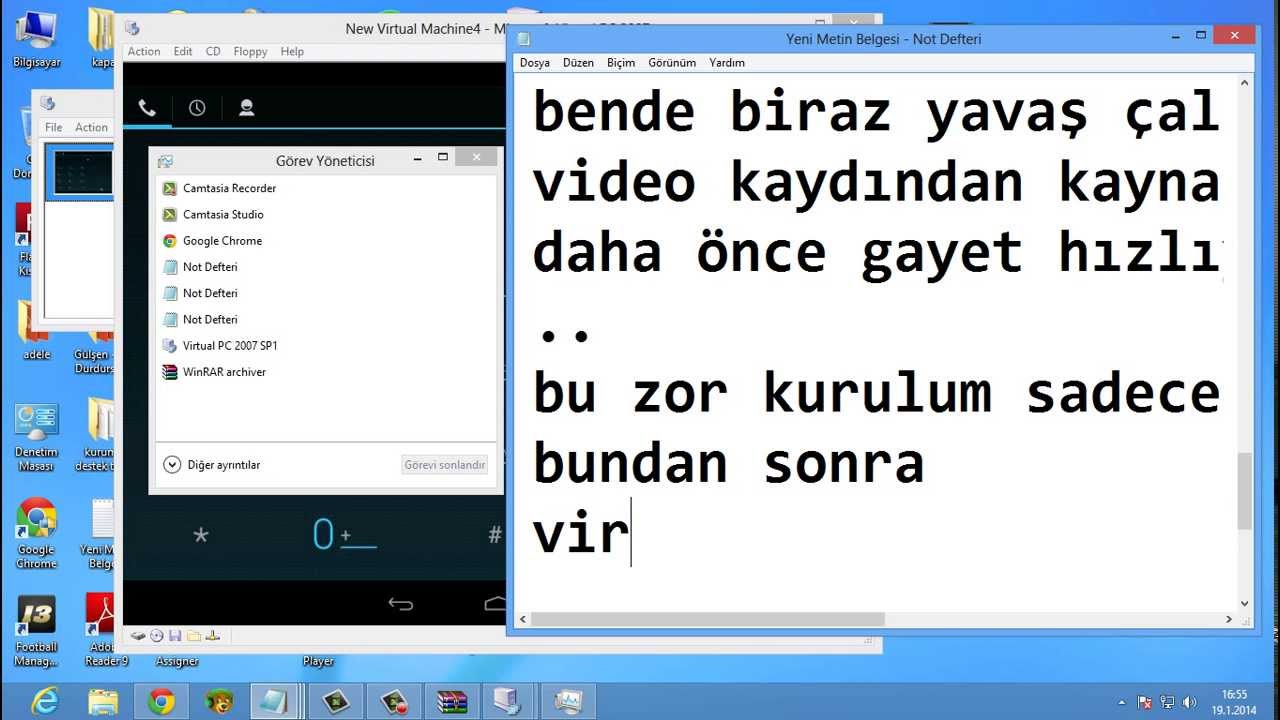Select Camtasia Studio in Task Manager list
Screen dimensions: 1280x720
point(326,214)
